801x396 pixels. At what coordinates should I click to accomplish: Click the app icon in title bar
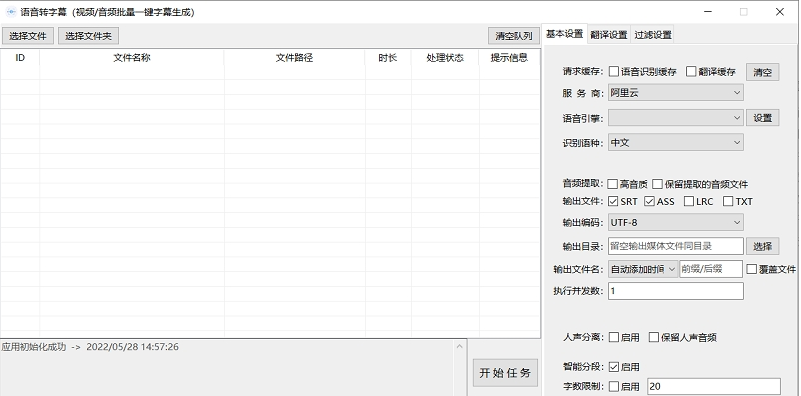[x=11, y=12]
